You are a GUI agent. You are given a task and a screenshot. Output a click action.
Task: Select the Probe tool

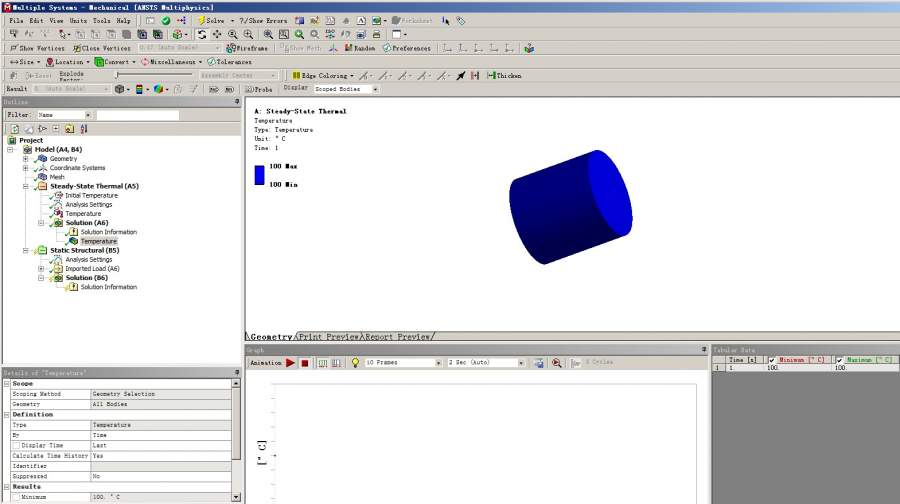pyautogui.click(x=258, y=89)
